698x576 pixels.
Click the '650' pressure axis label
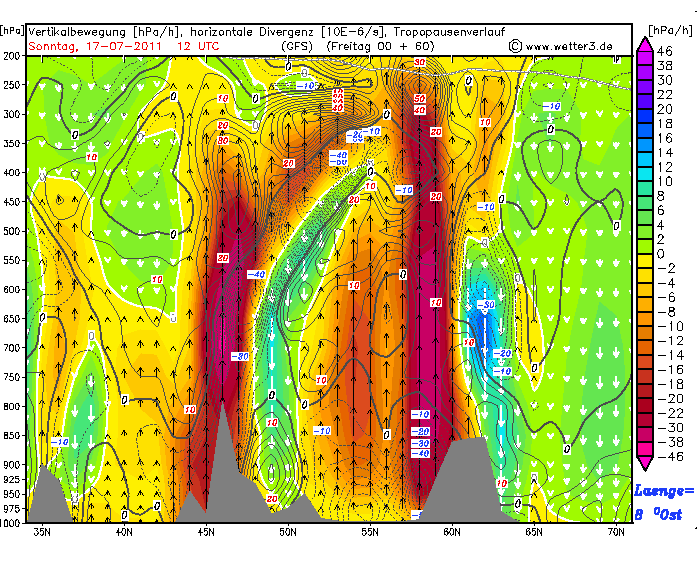pos(12,319)
